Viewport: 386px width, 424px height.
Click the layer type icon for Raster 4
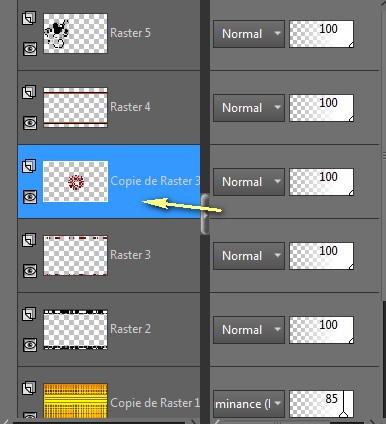coord(29,92)
